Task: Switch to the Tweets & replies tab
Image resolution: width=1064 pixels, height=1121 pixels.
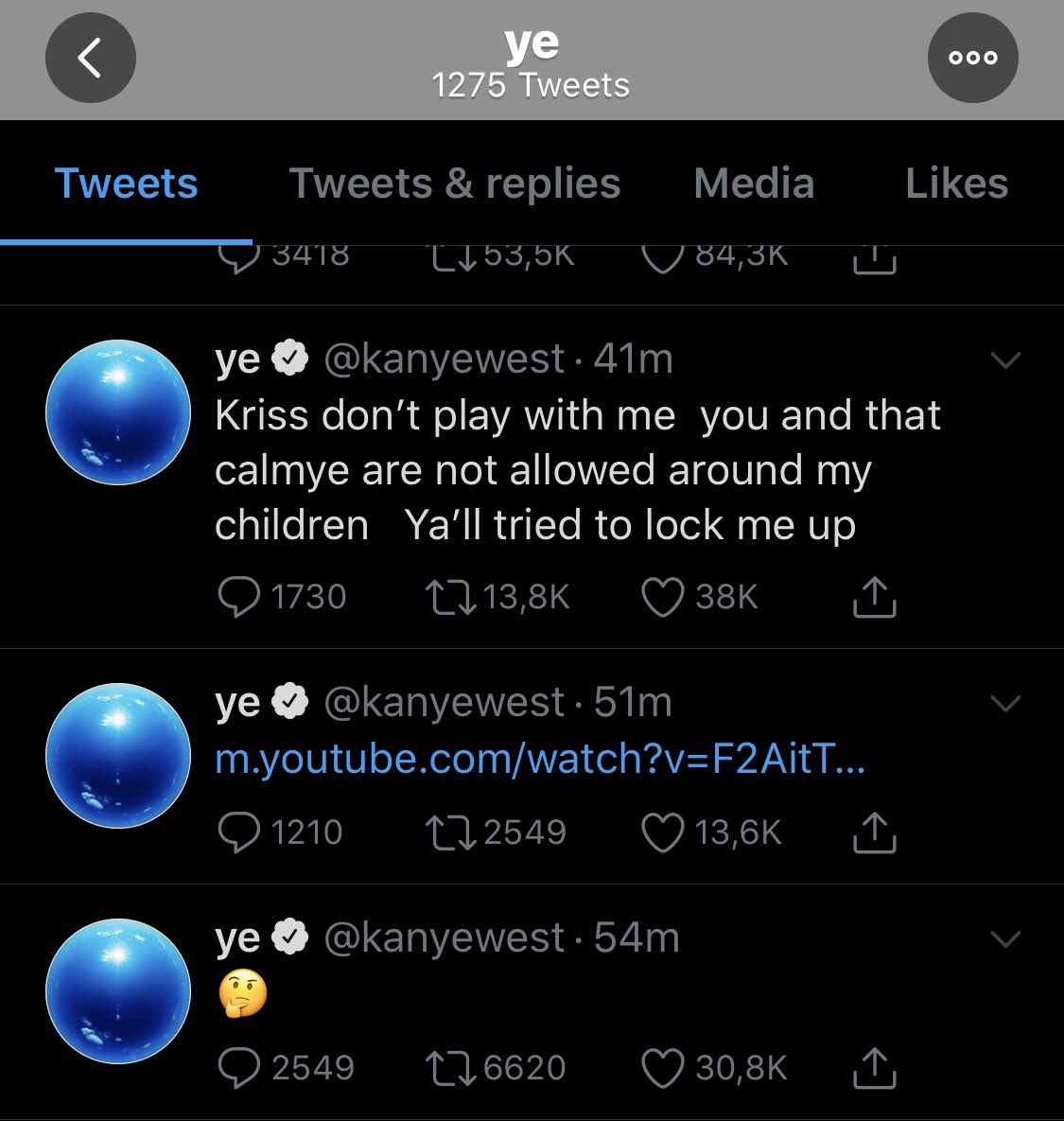Action: coord(454,184)
